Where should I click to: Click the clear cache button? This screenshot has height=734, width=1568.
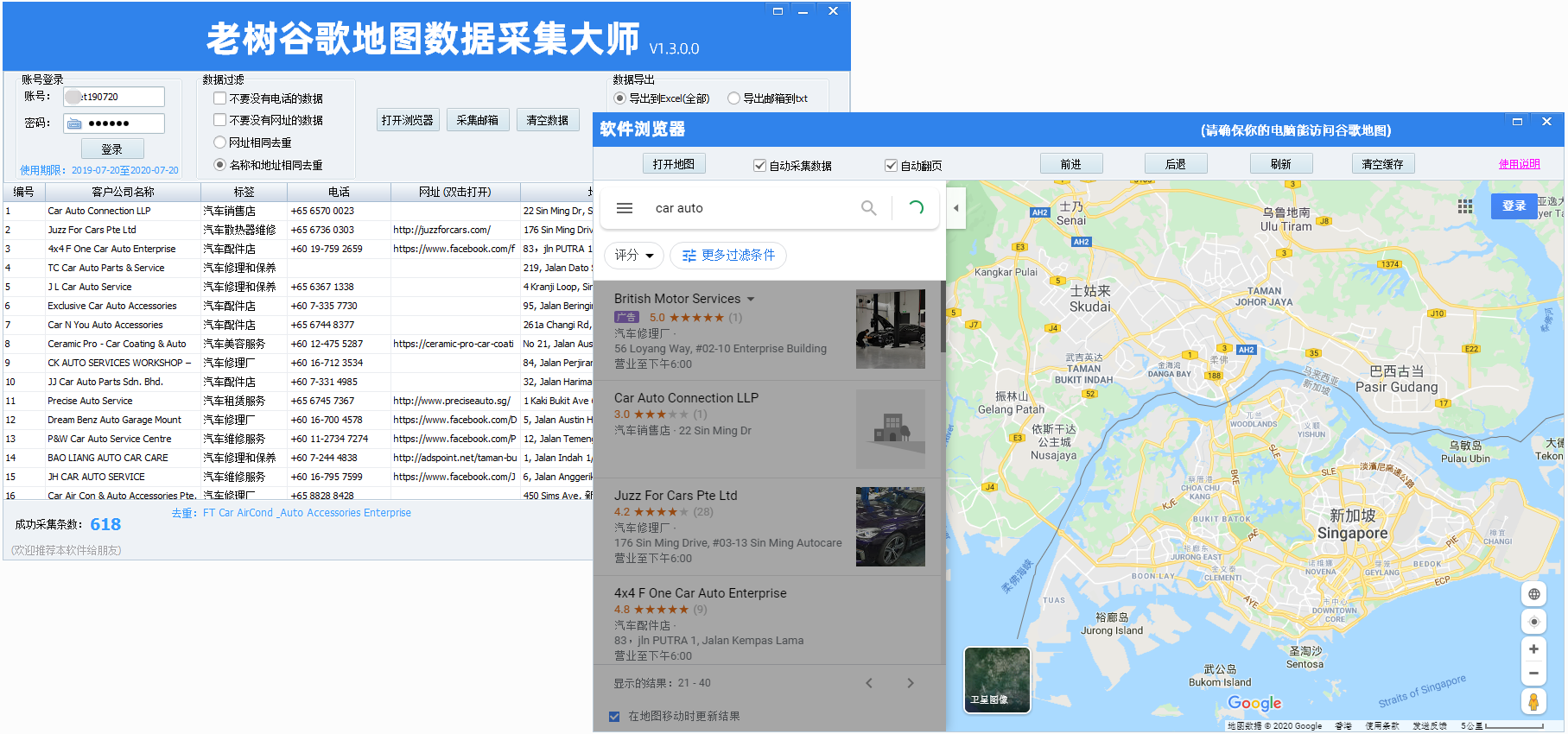click(x=1383, y=164)
